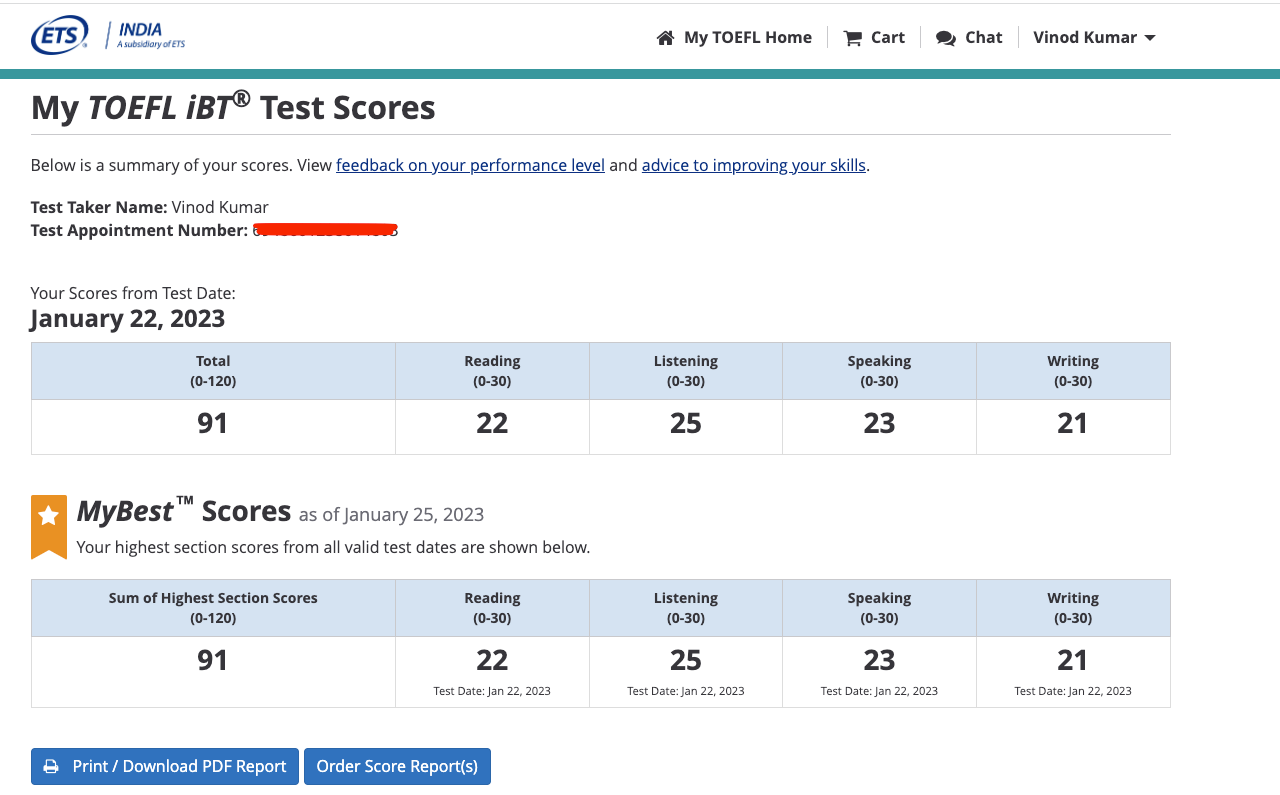This screenshot has width=1280, height=795.
Task: Click the printer icon on the PDF button
Action: [x=50, y=766]
